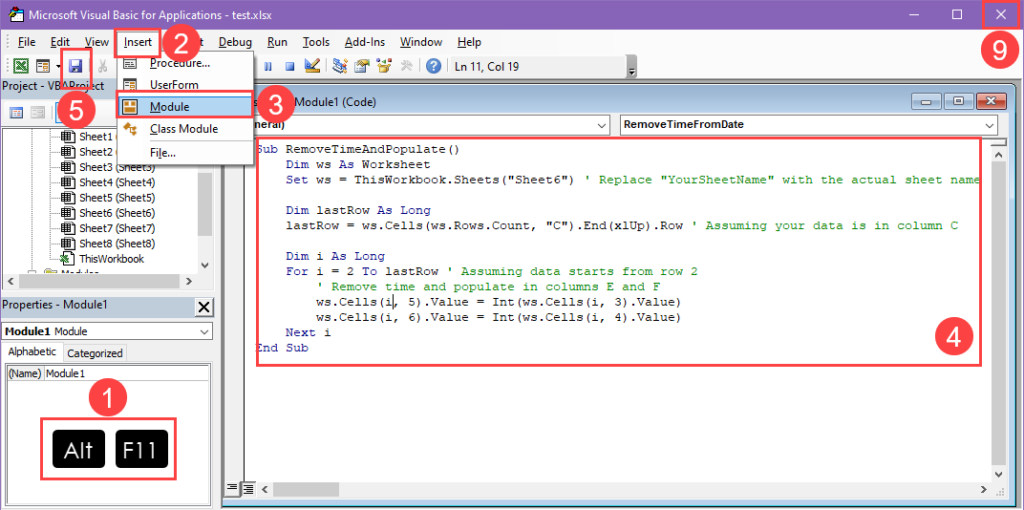
Task: Click the Insert menu
Action: (138, 42)
